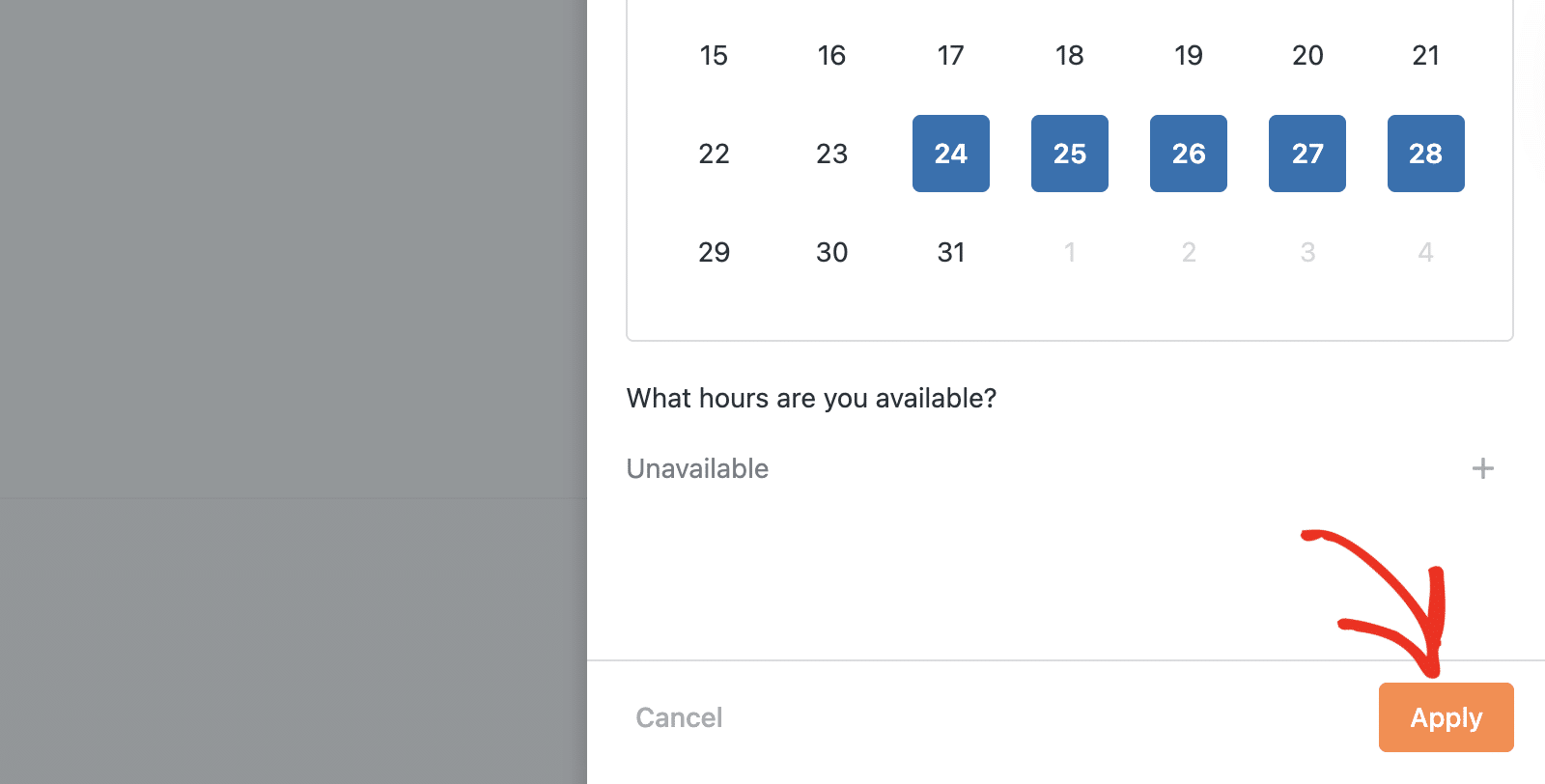Select date 15 on the calendar
This screenshot has height=784, width=1545.
coord(714,55)
